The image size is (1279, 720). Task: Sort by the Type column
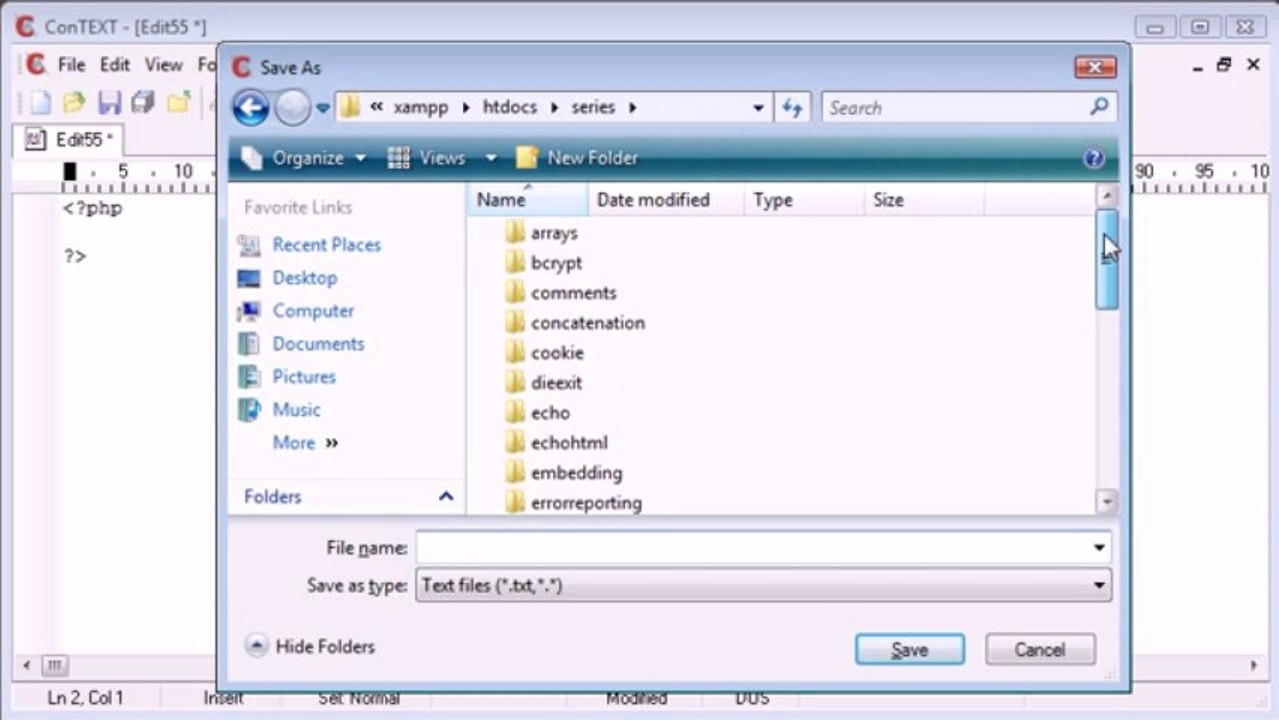[804, 200]
